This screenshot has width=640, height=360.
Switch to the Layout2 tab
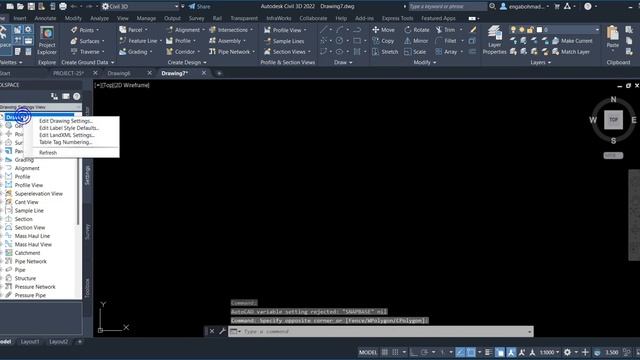click(x=58, y=342)
